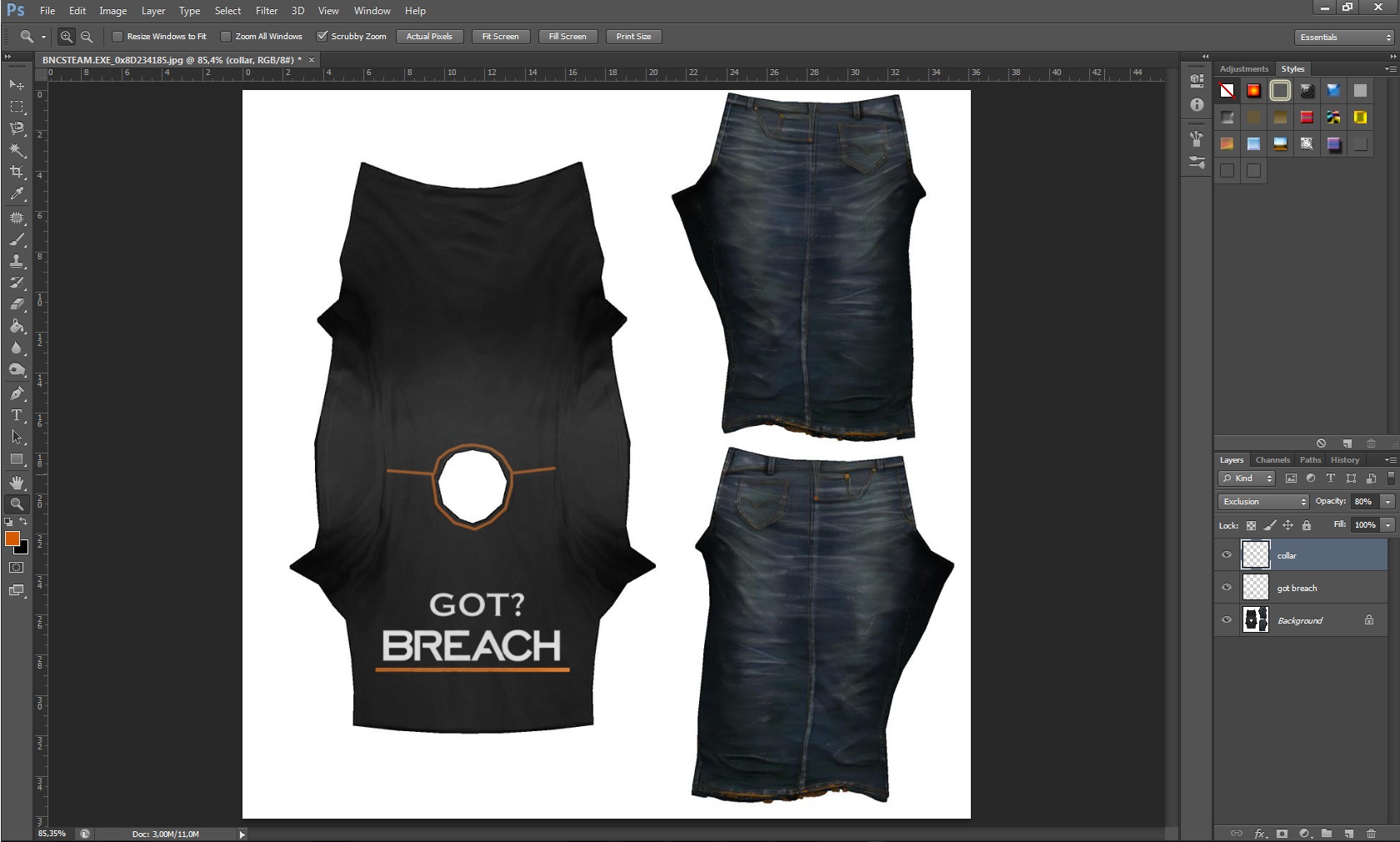Select the Crop tool
This screenshot has height=842, width=1400.
click(17, 172)
